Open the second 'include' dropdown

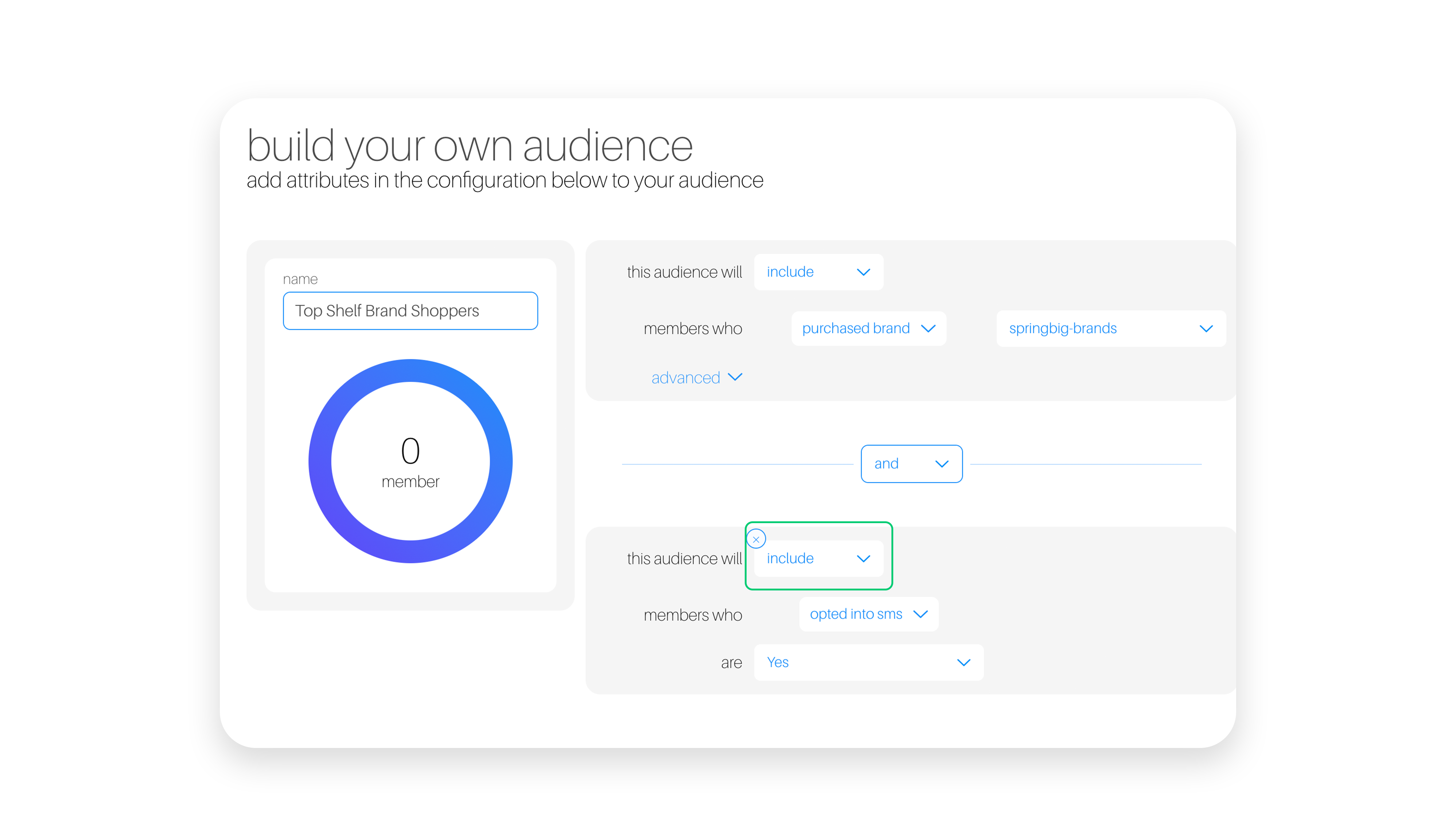(818, 558)
